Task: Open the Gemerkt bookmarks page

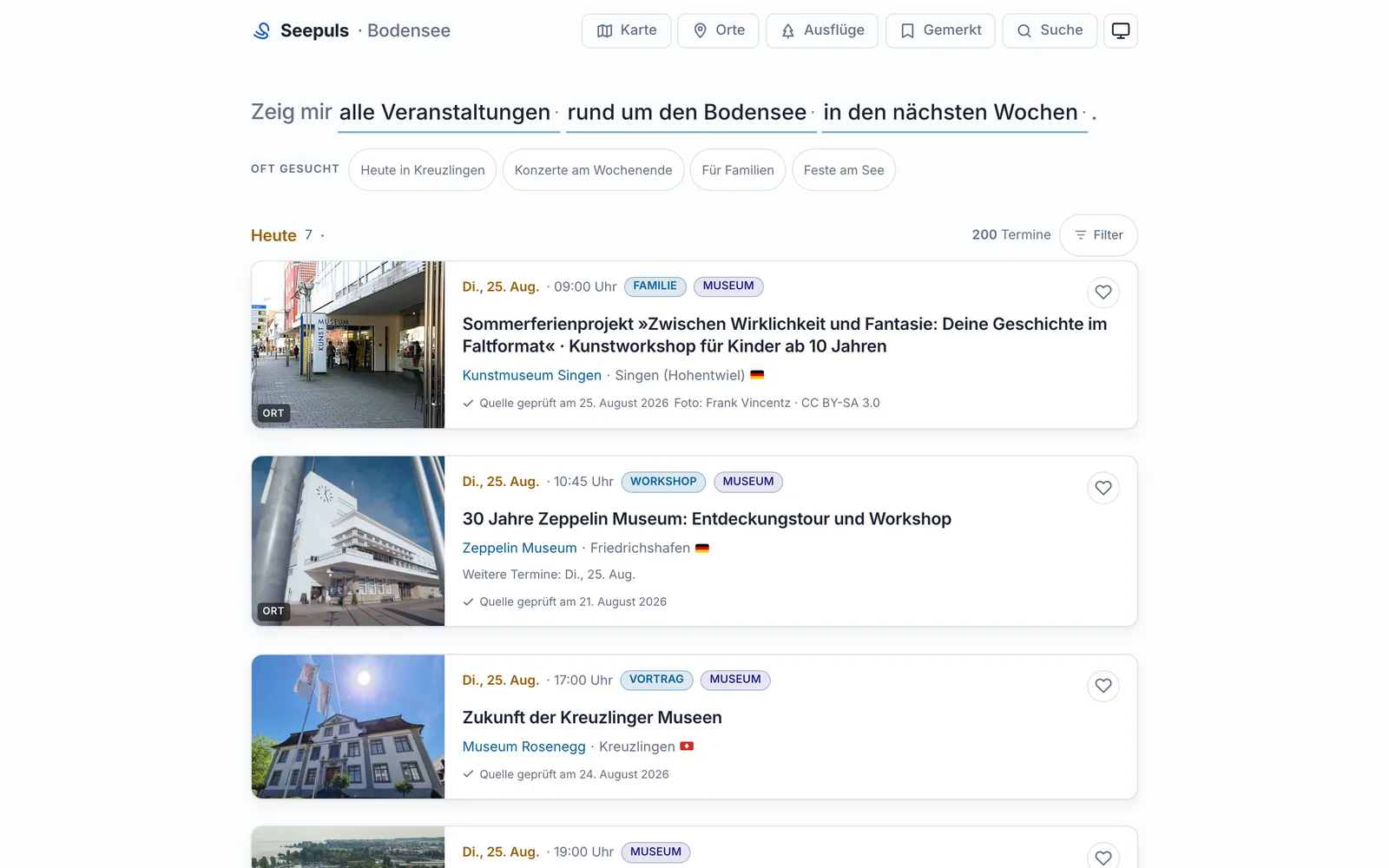Action: click(x=940, y=30)
